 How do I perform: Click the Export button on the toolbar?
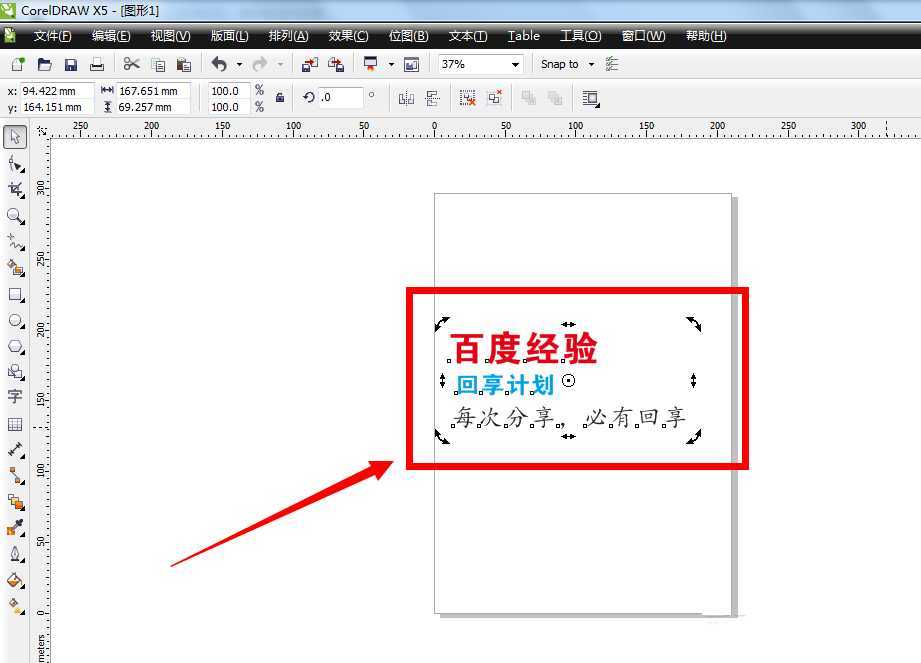pyautogui.click(x=338, y=64)
